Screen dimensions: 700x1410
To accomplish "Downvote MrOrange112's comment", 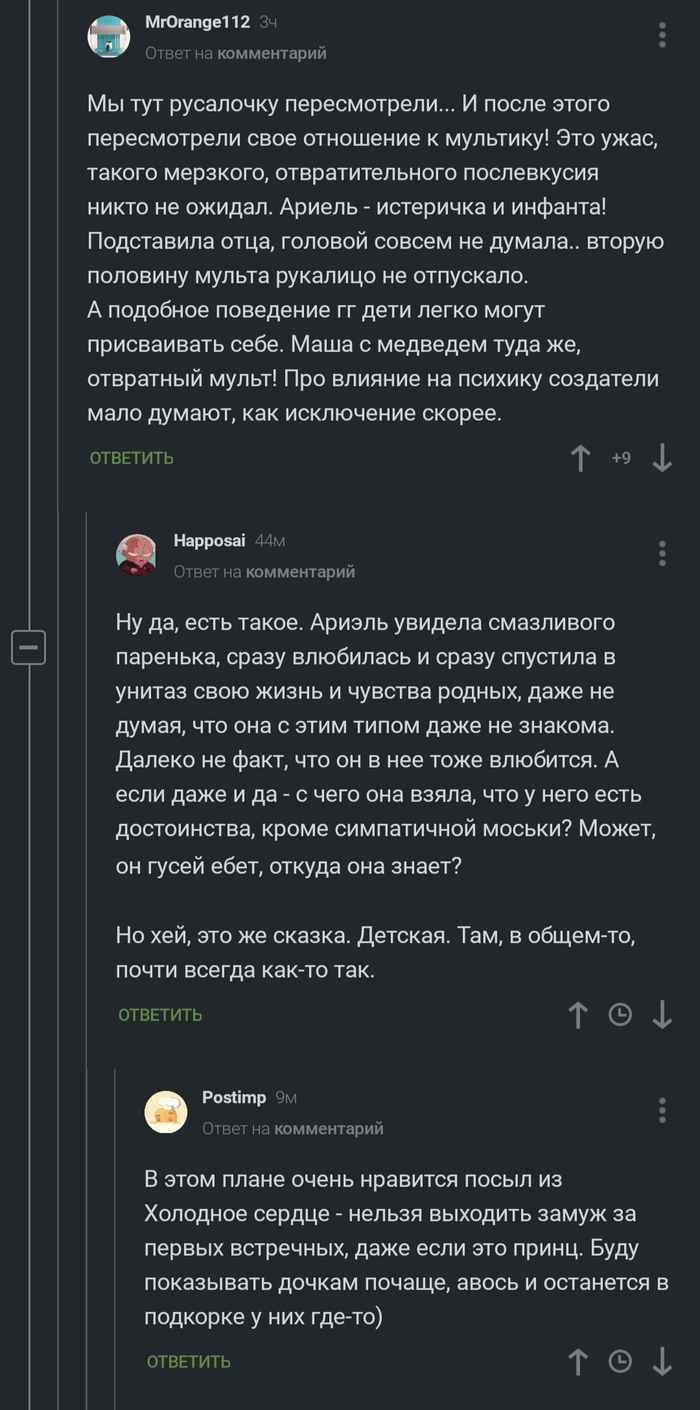I will [x=661, y=458].
